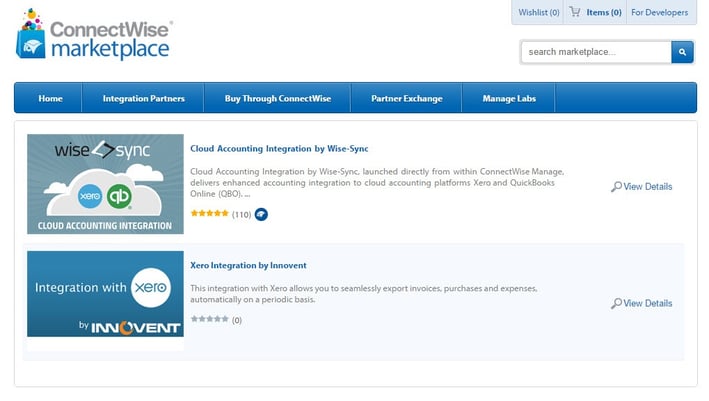Open the Home menu item
Screen dimensions: 709x401
(50, 98)
